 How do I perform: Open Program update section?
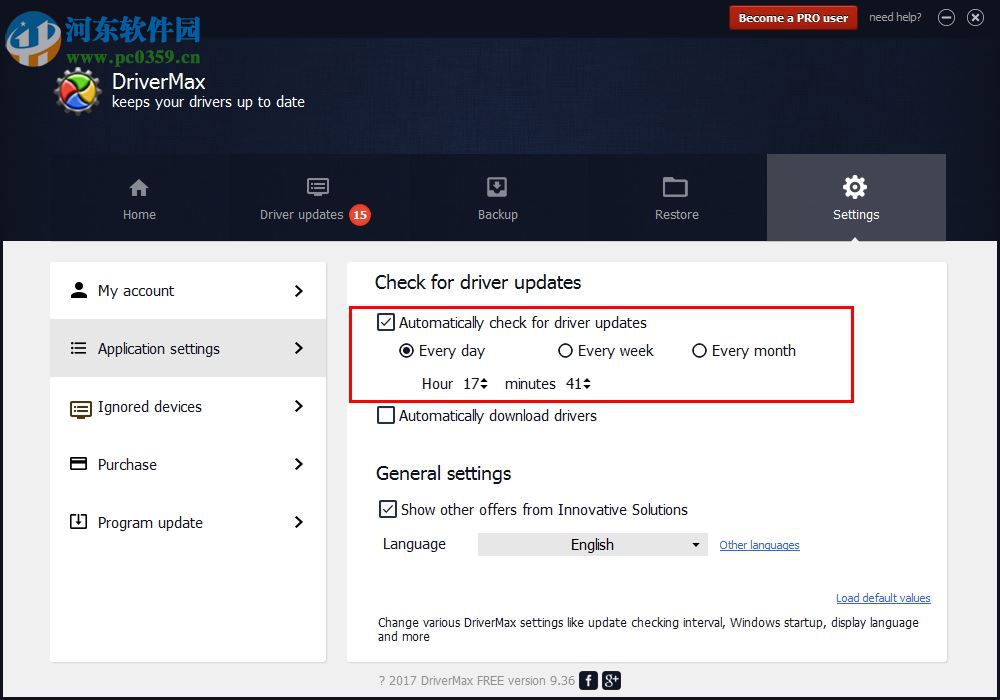pos(188,522)
